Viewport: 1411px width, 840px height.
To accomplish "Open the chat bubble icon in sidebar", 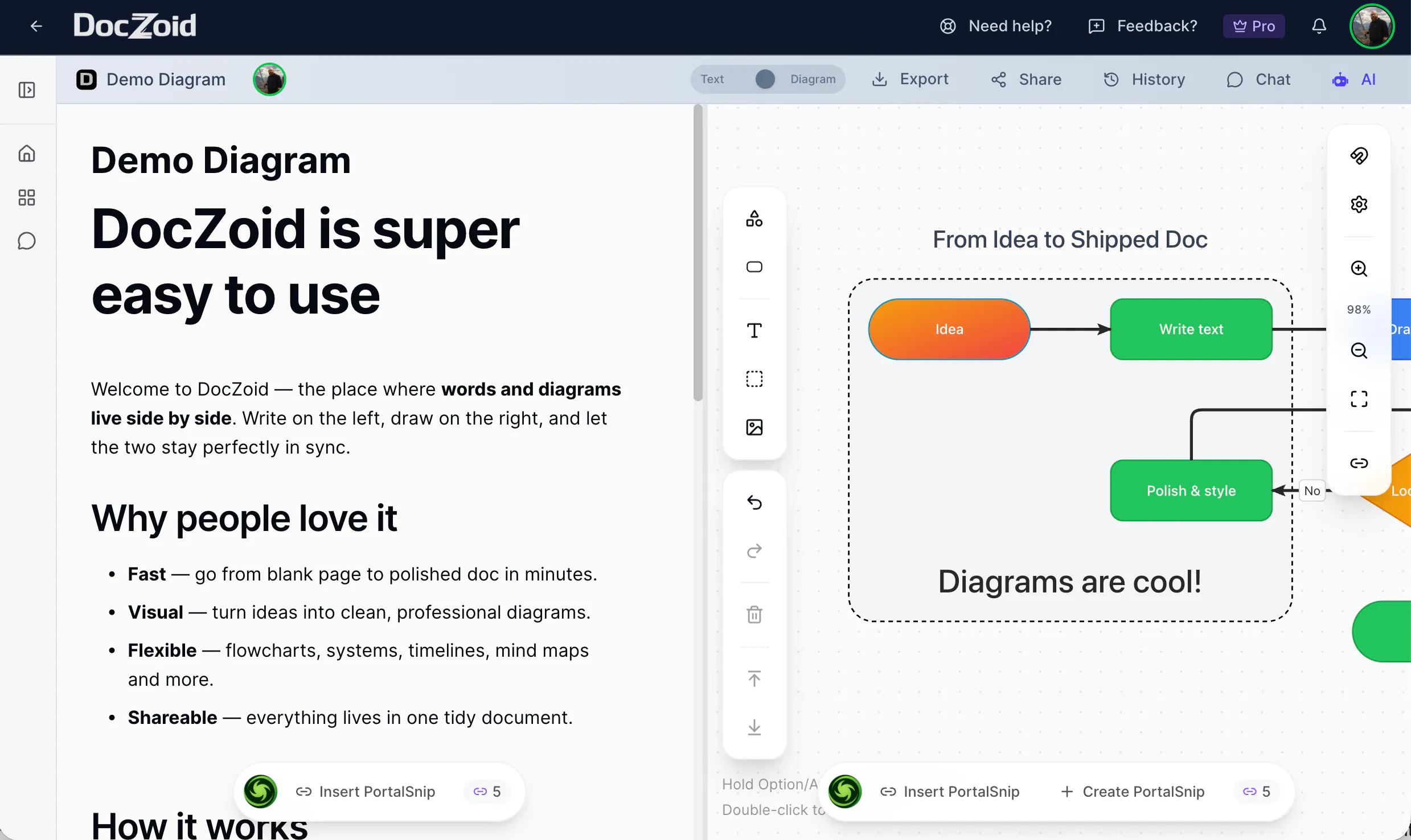I will [27, 241].
